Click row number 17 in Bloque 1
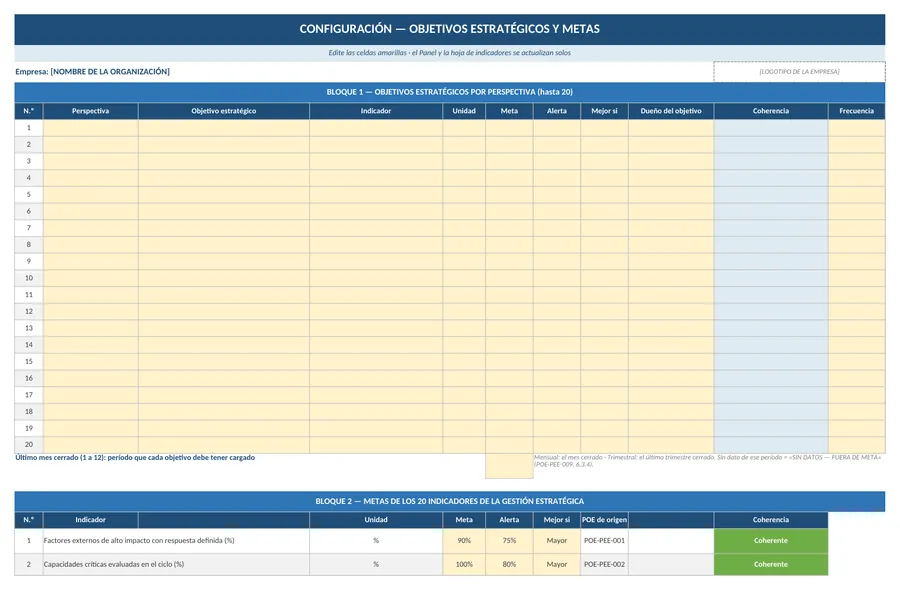 pyautogui.click(x=29, y=395)
